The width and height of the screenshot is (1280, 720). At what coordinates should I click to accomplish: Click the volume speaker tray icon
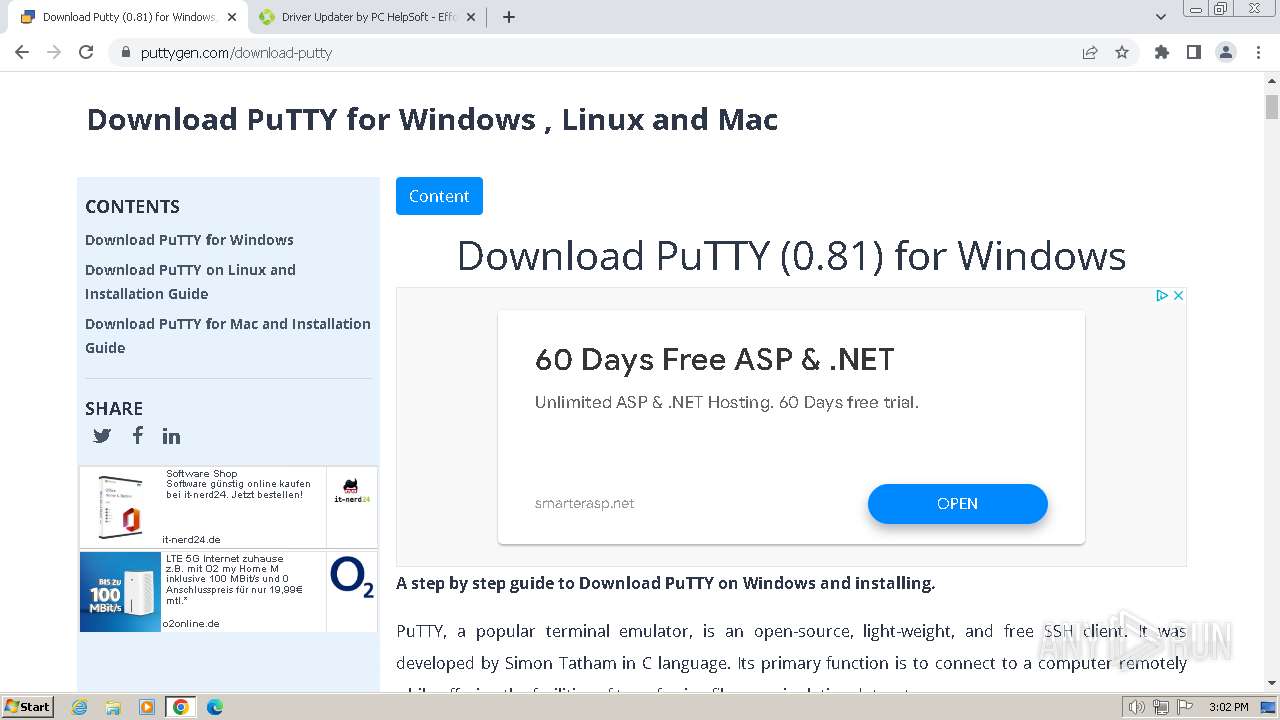pyautogui.click(x=1136, y=707)
